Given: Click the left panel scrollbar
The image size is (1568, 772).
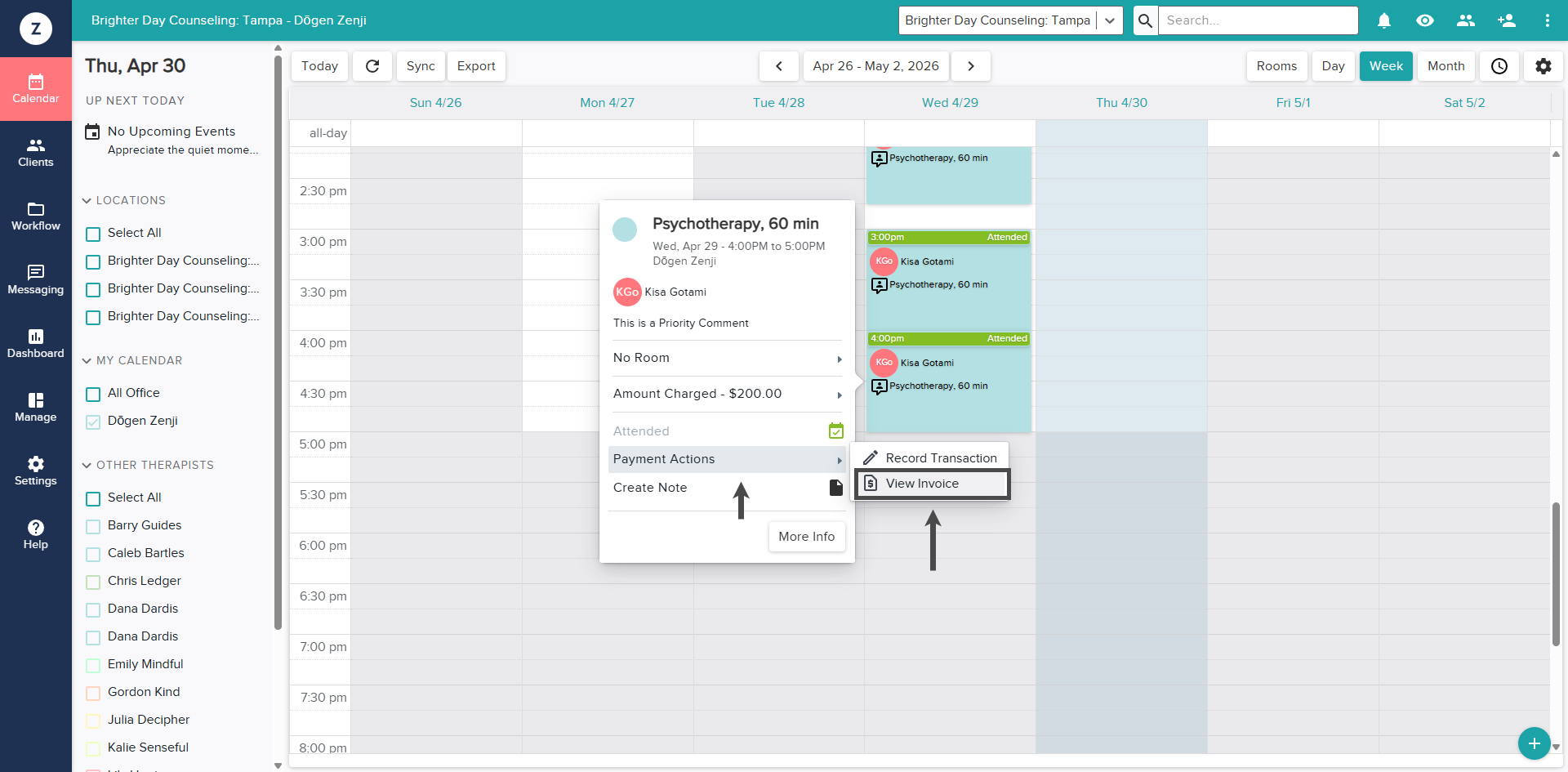Looking at the screenshot, I should [278, 343].
